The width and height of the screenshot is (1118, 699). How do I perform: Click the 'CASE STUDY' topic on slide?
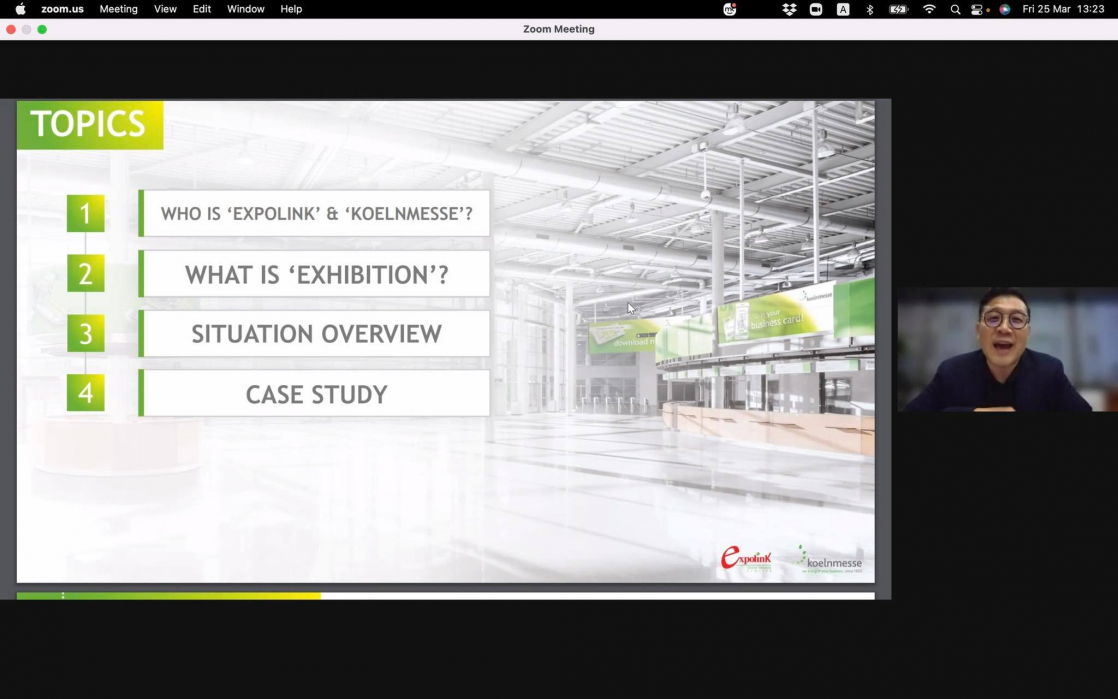316,394
